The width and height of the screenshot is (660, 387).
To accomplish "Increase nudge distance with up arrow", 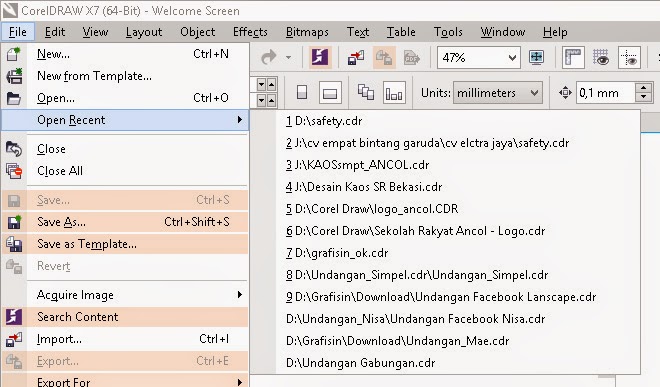I will click(x=644, y=88).
